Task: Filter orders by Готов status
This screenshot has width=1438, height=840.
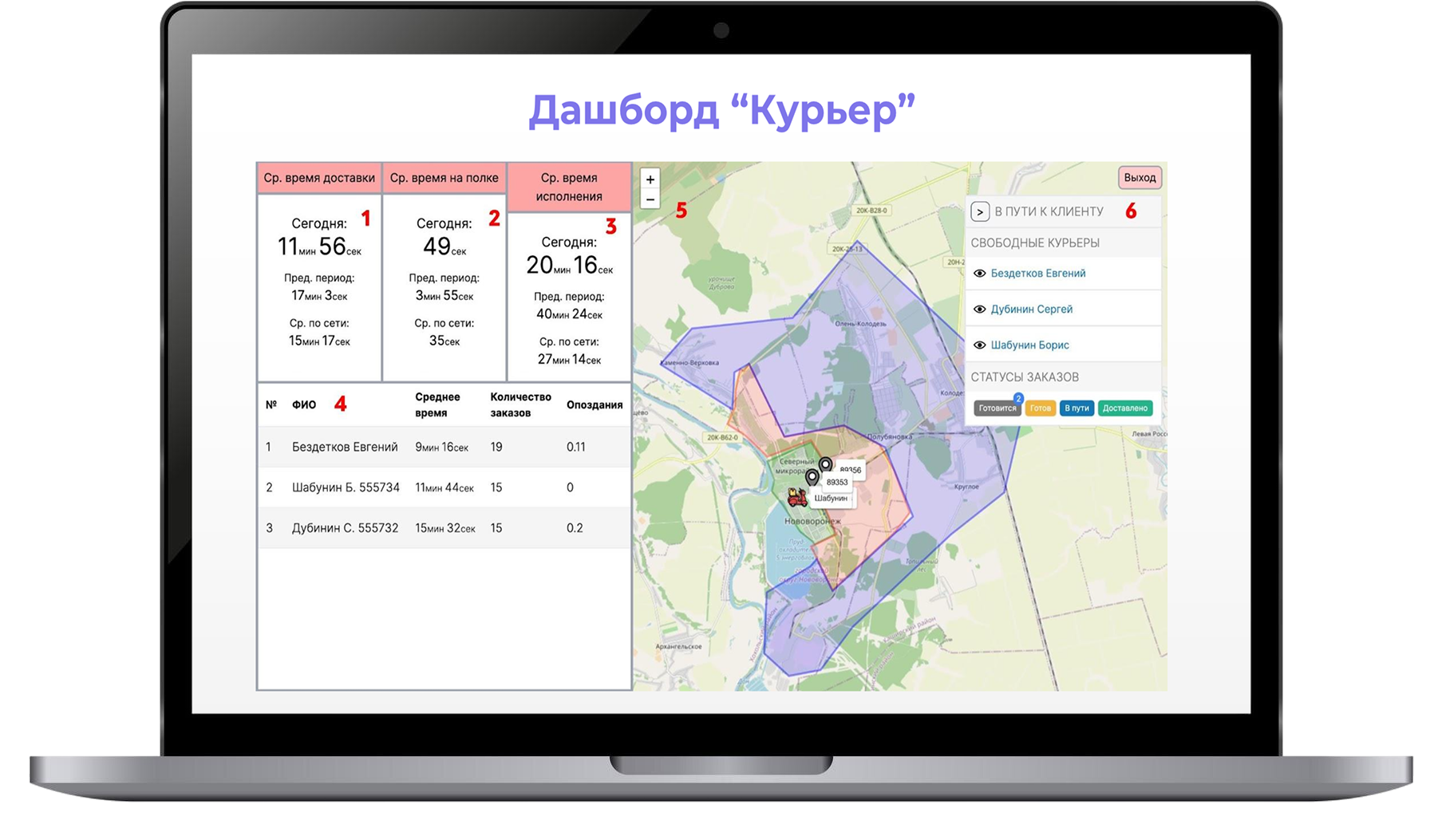Action: point(1040,408)
